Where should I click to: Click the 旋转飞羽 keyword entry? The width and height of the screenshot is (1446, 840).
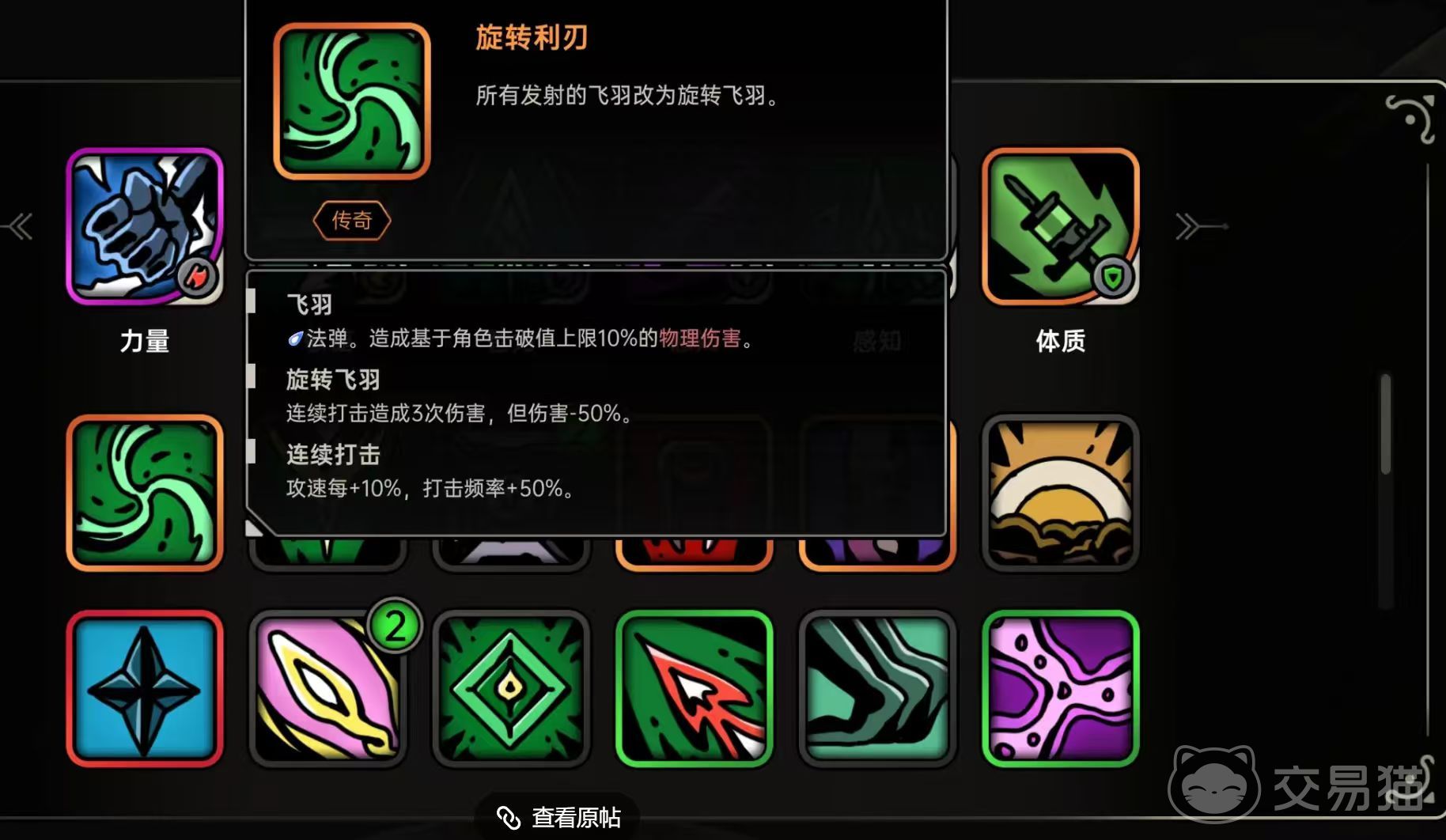[332, 380]
